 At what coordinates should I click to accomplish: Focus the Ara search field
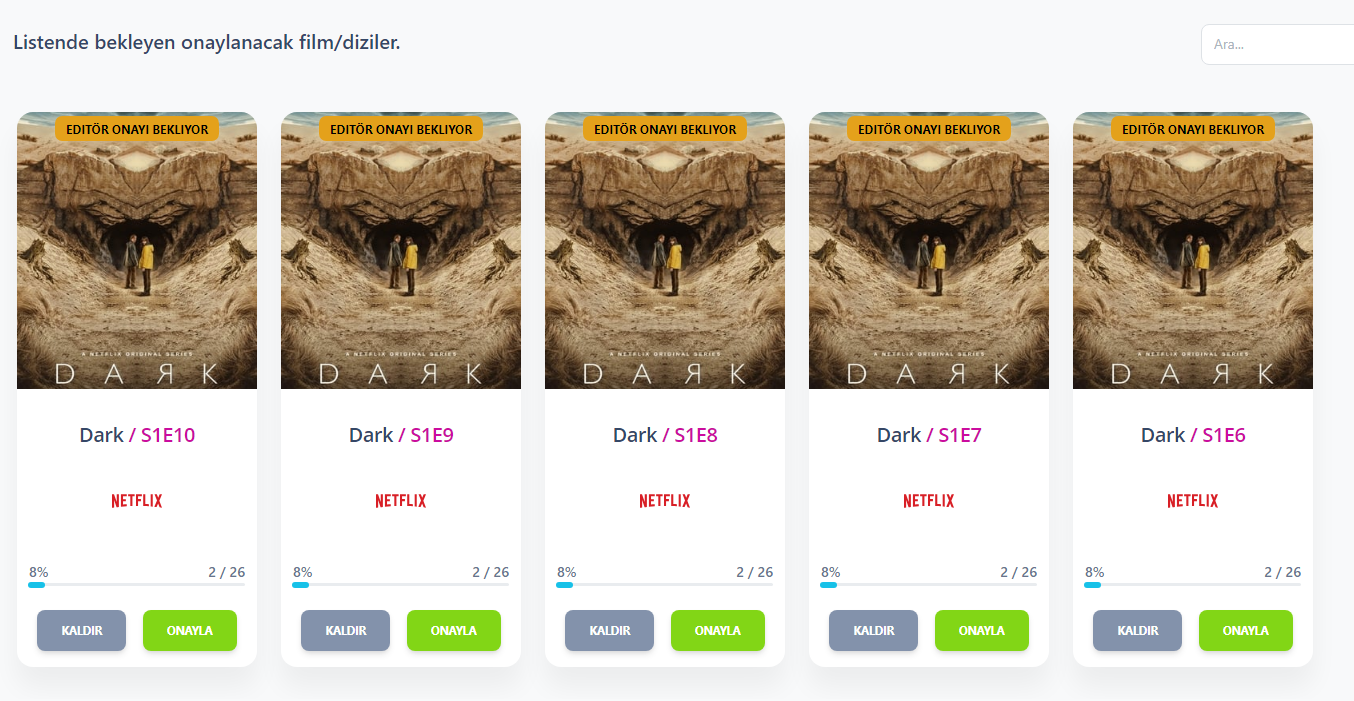click(1278, 45)
